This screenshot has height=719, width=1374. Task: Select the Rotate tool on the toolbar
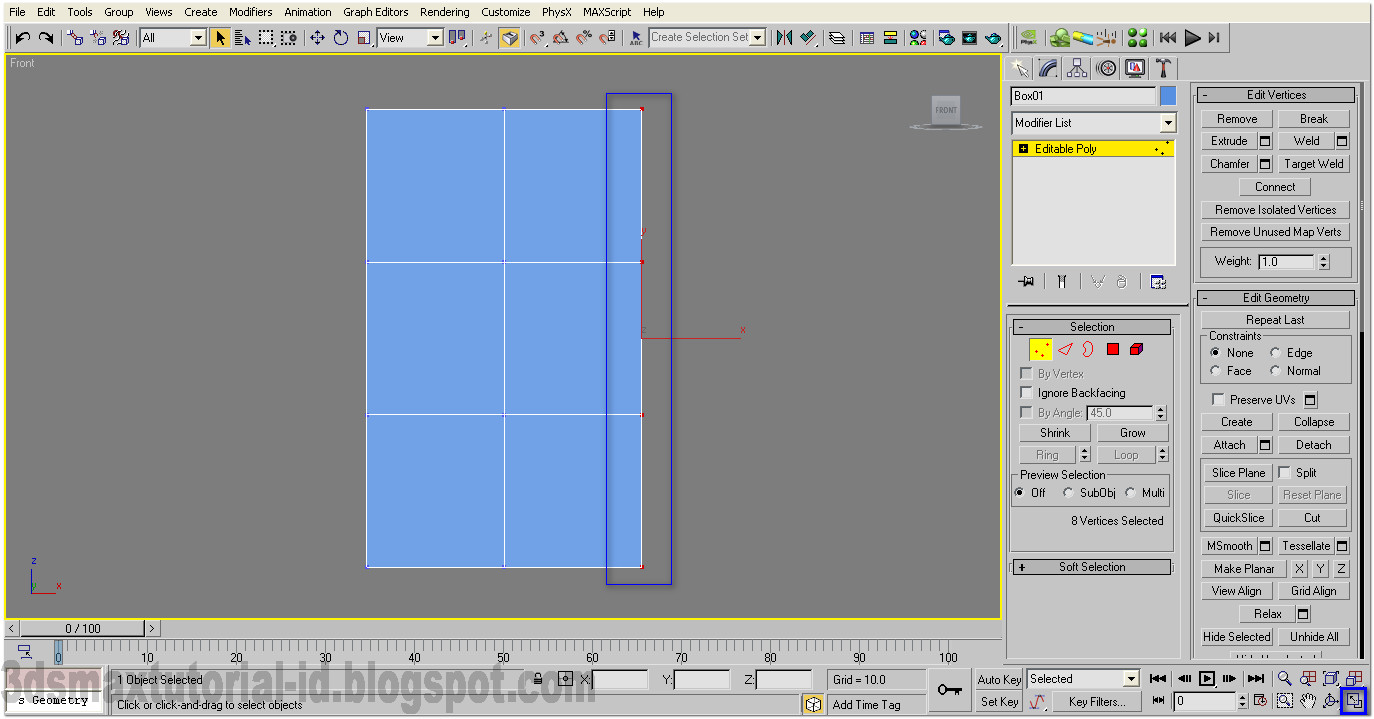(x=340, y=37)
